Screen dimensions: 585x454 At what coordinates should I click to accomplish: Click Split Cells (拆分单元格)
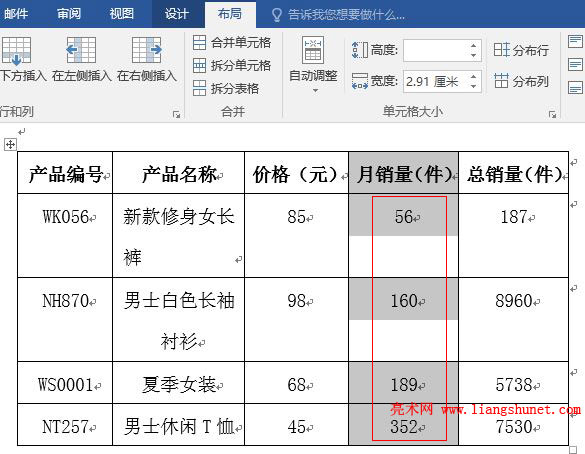232,66
